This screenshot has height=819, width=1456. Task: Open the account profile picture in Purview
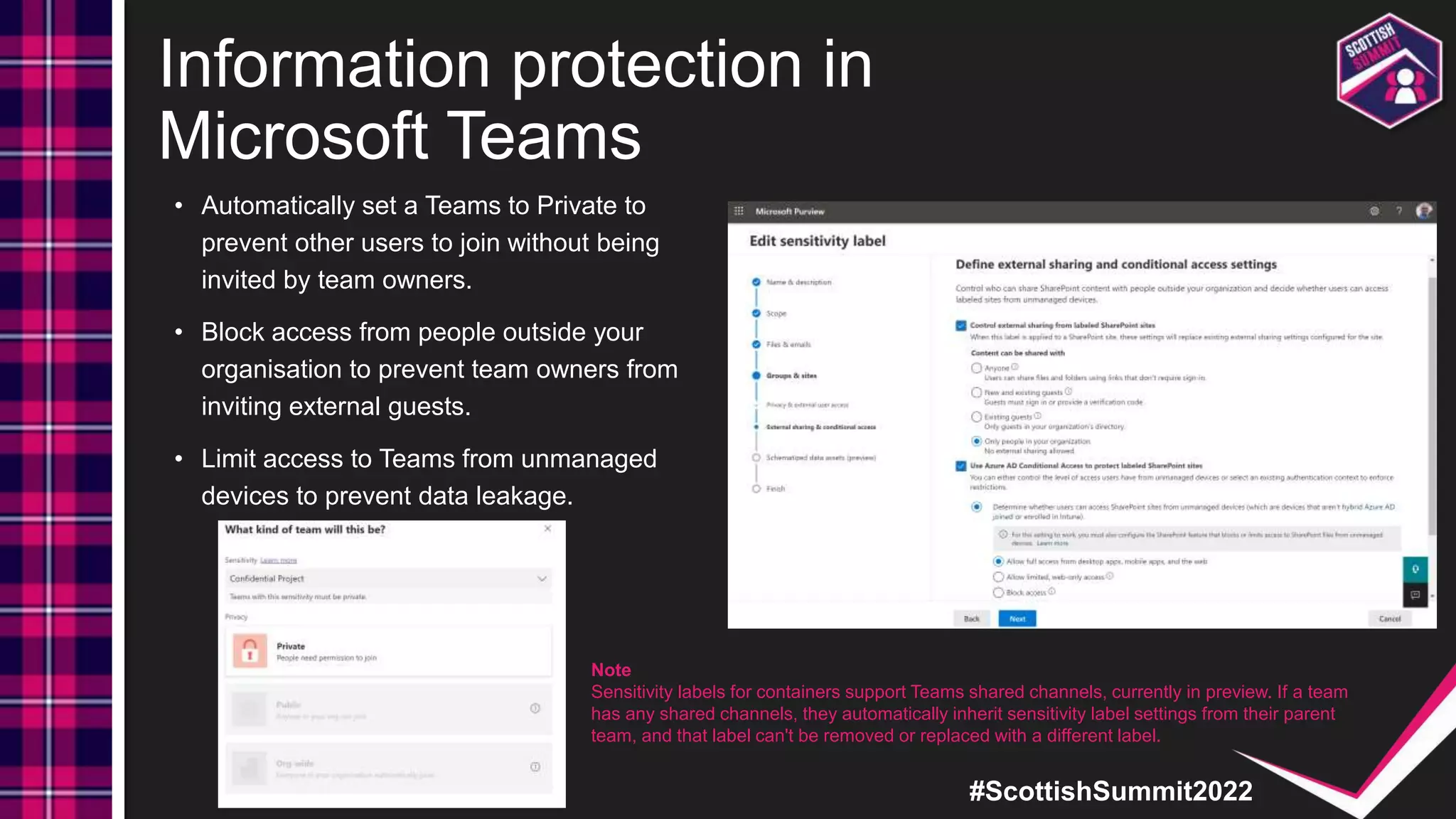pos(1423,211)
